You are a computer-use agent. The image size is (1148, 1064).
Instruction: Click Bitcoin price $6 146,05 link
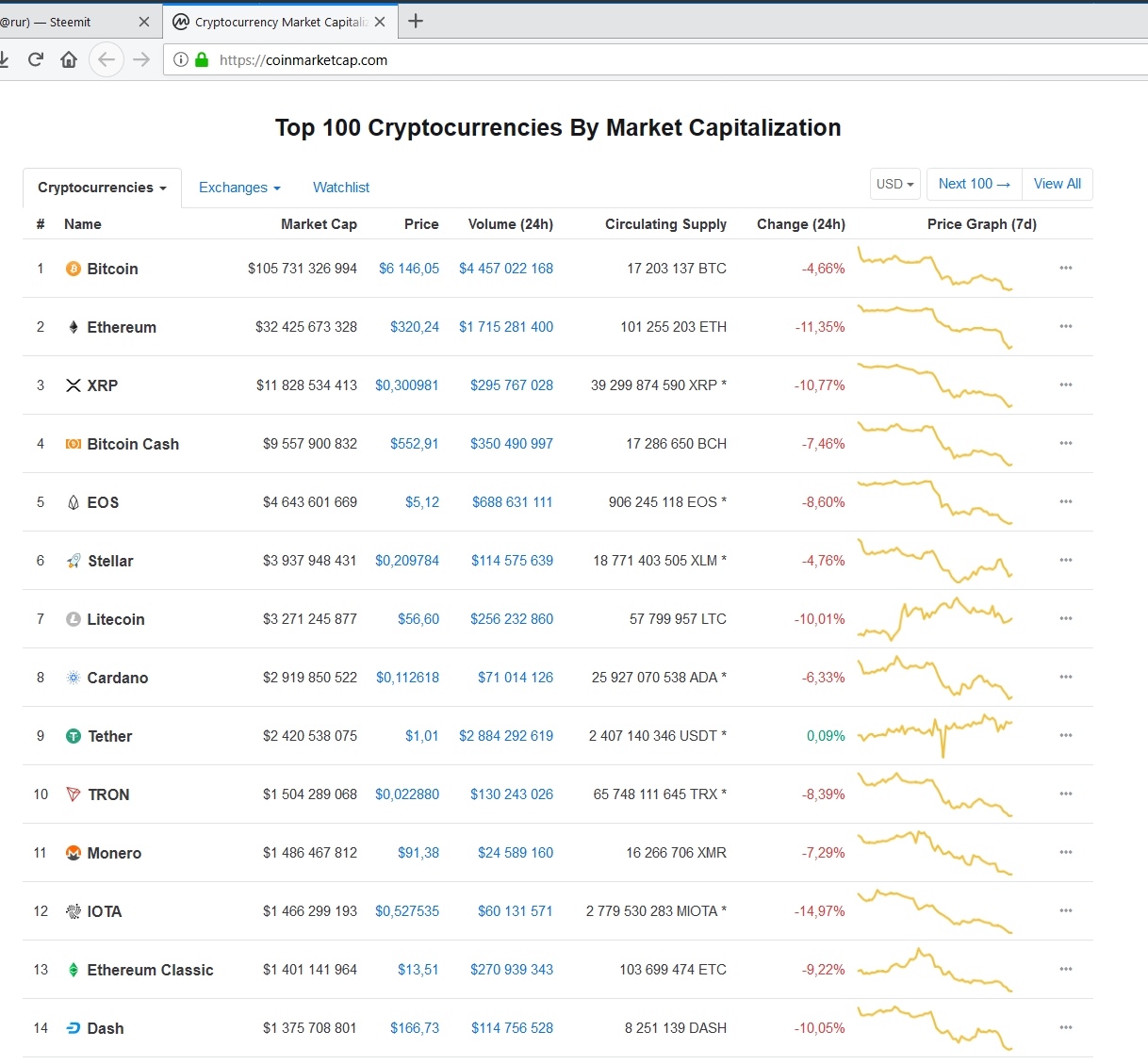coord(409,269)
